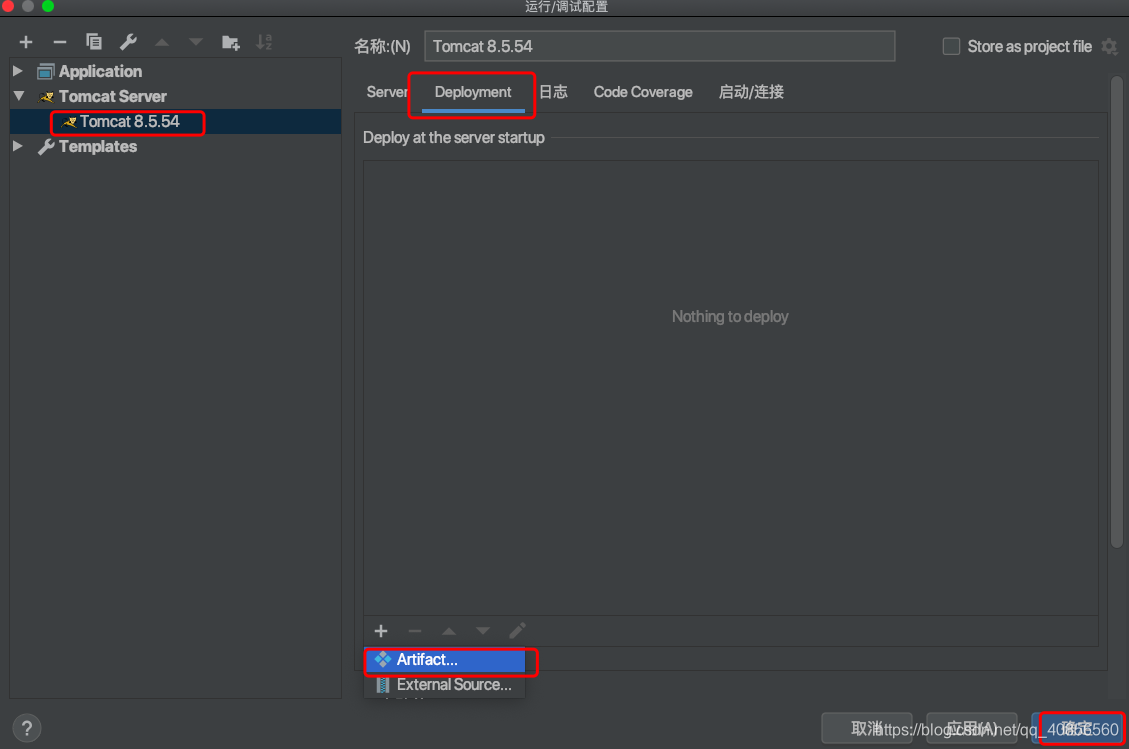Move configuration up in left toolbar
Viewport: 1129px width, 749px height.
[x=162, y=42]
